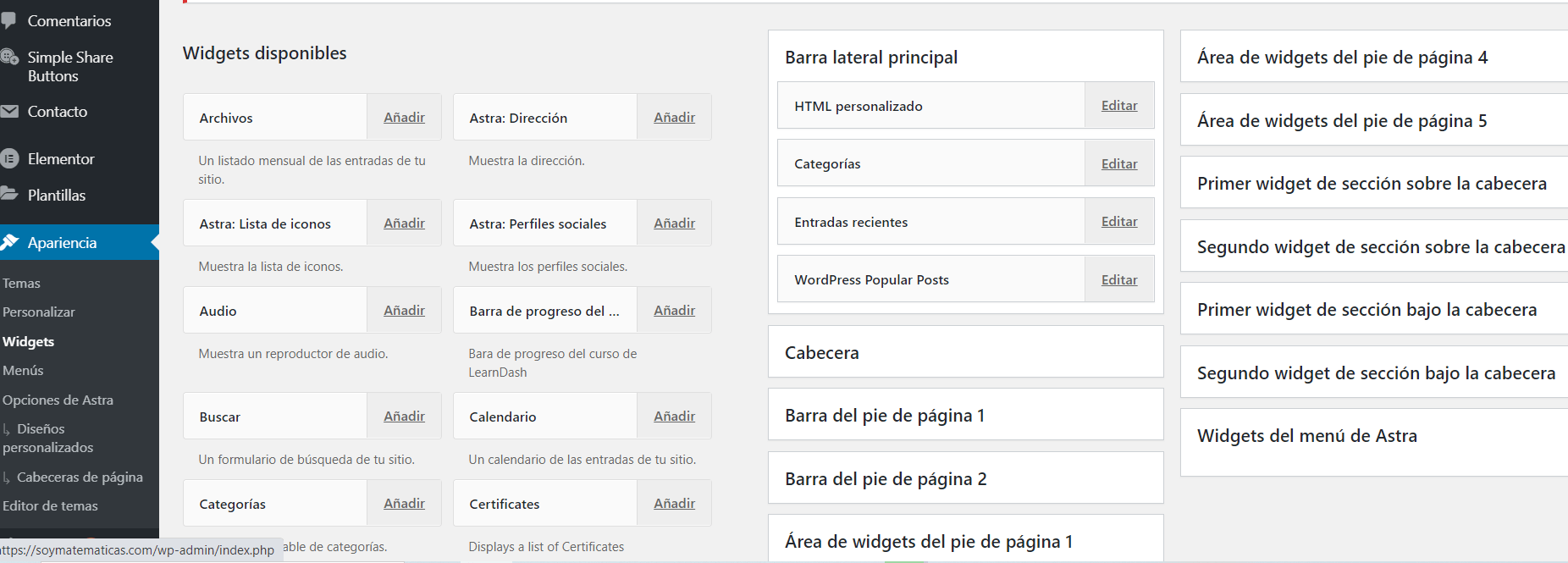This screenshot has width=1568, height=563.
Task: Open Editor de temas submenu item
Action: coord(50,505)
